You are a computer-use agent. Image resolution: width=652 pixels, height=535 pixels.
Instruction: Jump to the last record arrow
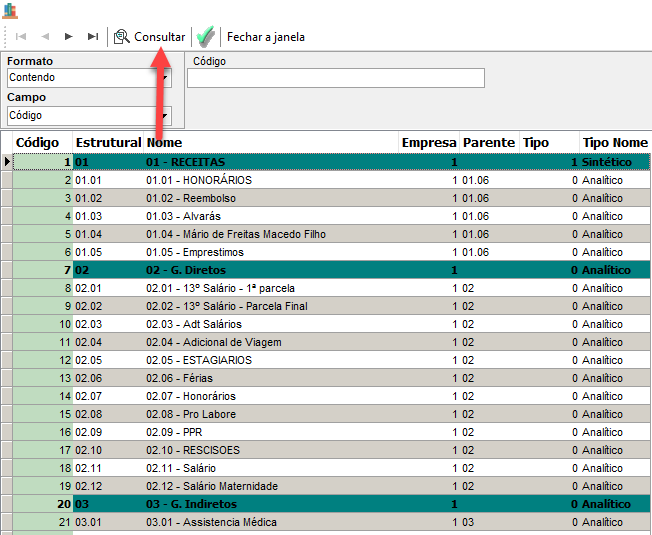pyautogui.click(x=93, y=37)
